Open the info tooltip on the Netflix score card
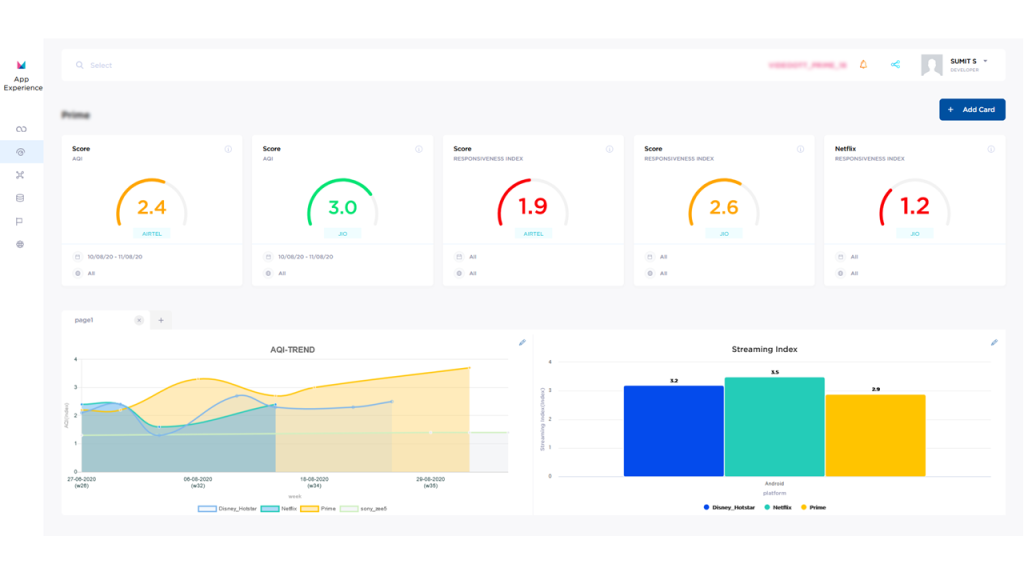1024x576 pixels. pyautogui.click(x=989, y=148)
